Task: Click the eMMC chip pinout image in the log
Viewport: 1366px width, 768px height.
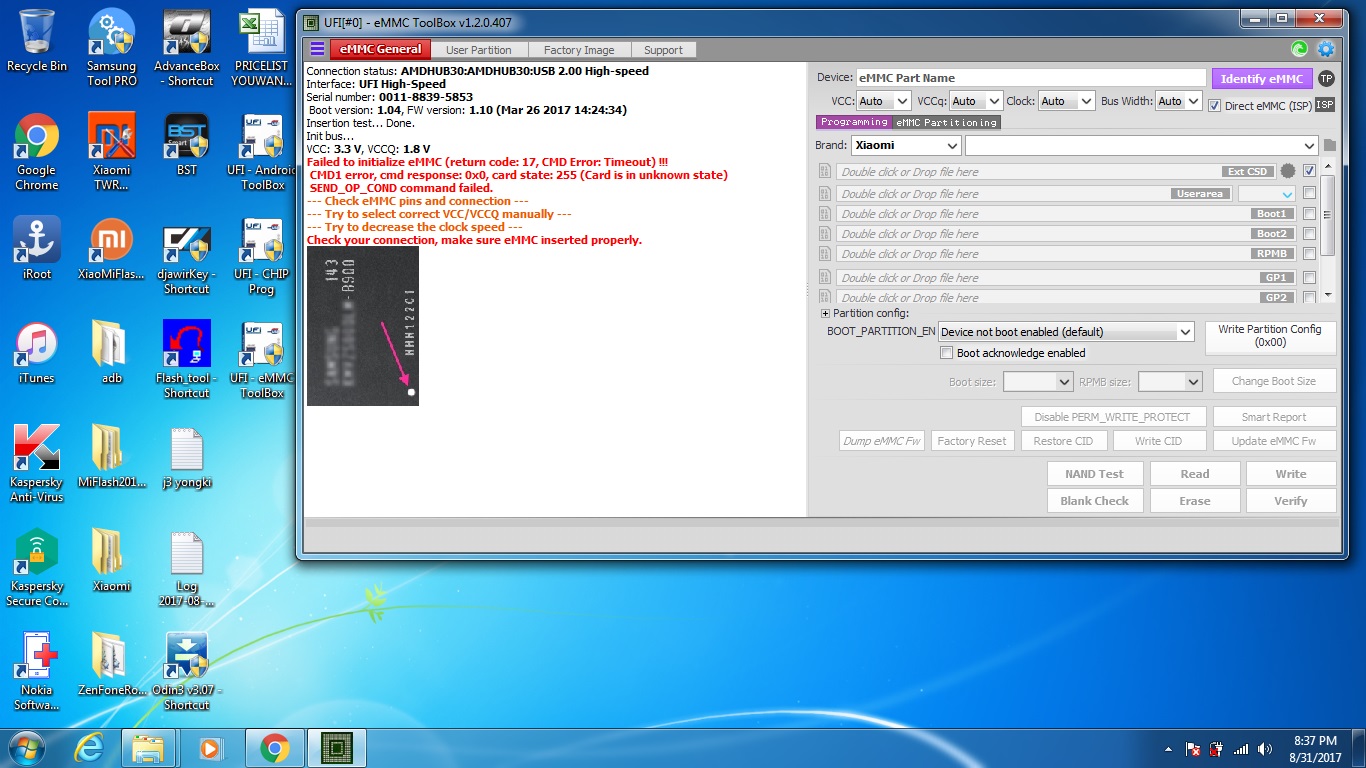Action: 363,326
